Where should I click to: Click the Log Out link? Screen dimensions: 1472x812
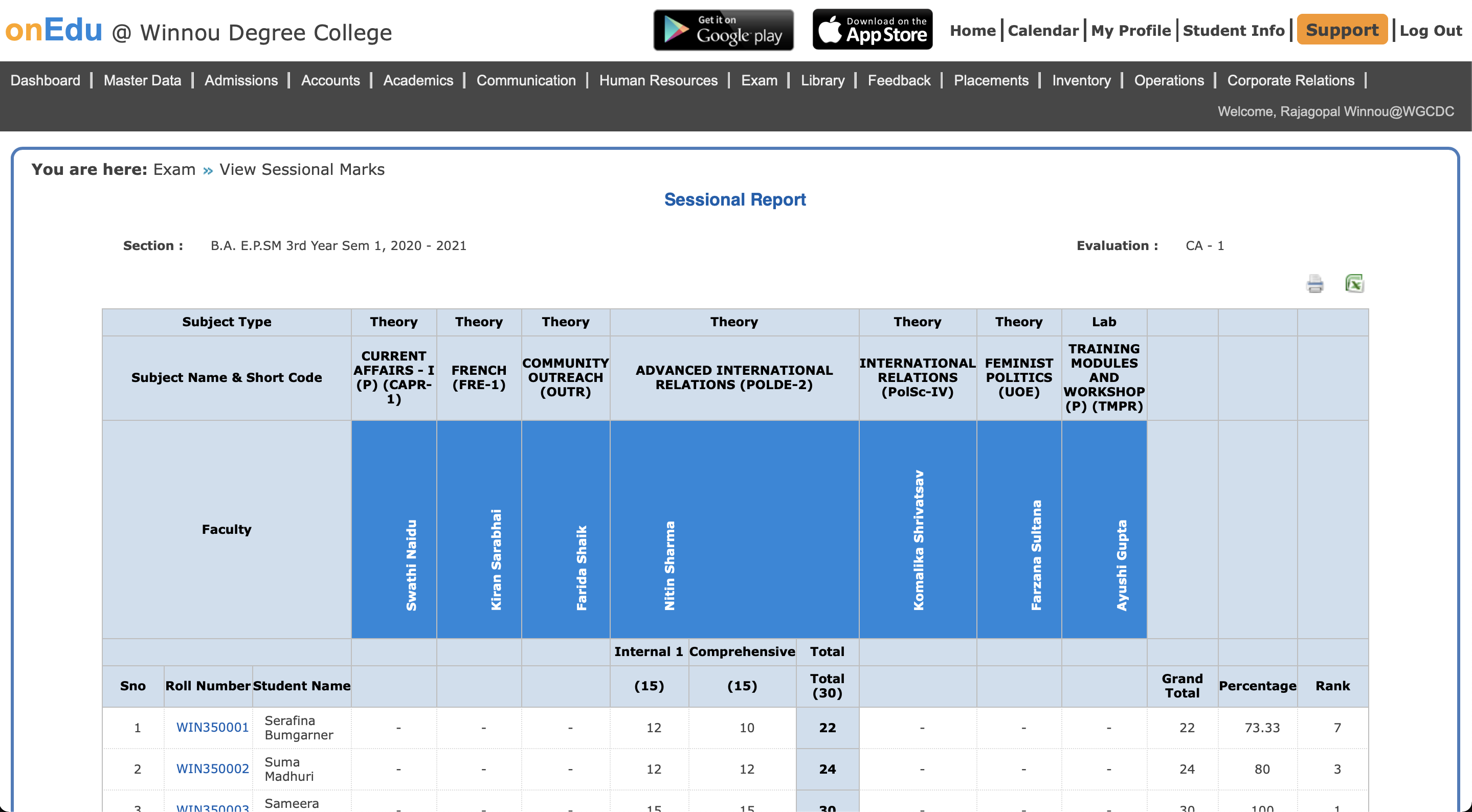point(1430,31)
